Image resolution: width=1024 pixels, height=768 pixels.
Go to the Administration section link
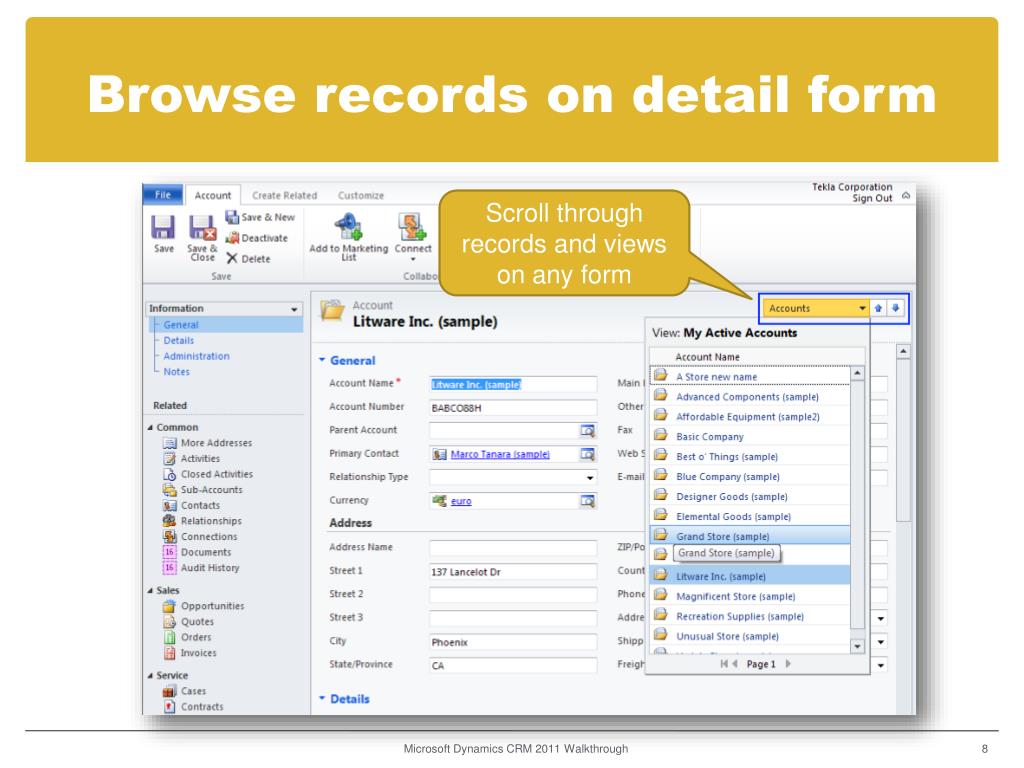[x=196, y=356]
